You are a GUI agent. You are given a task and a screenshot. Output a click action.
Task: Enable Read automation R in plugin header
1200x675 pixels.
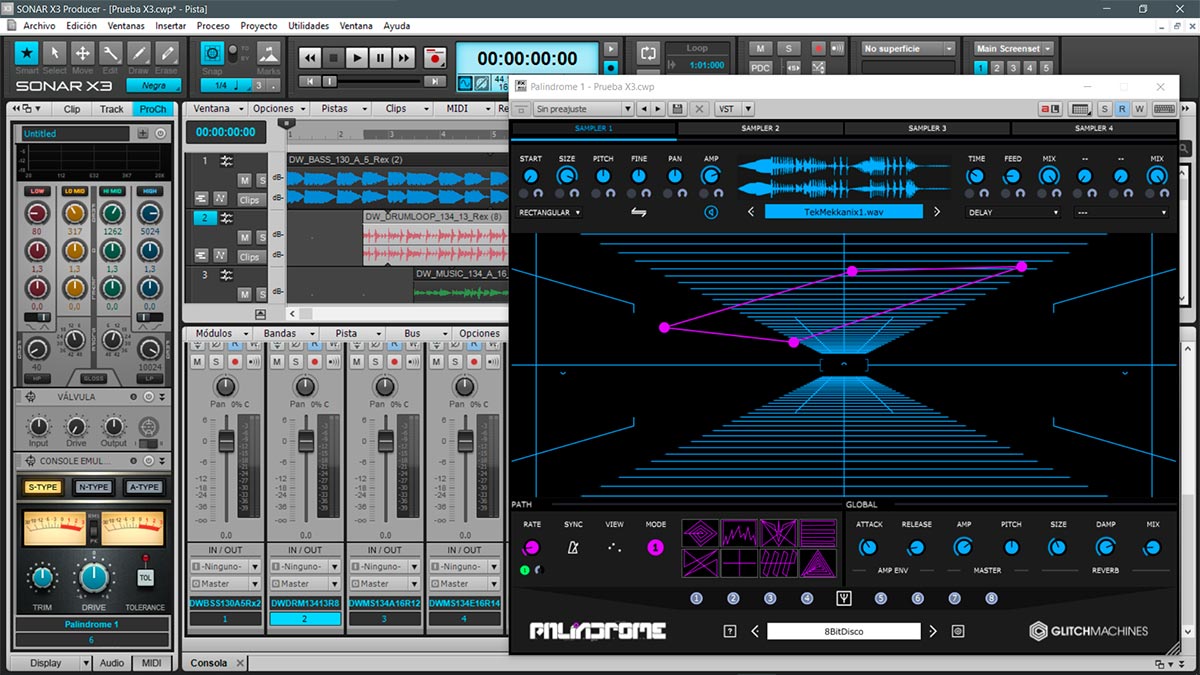(1122, 108)
